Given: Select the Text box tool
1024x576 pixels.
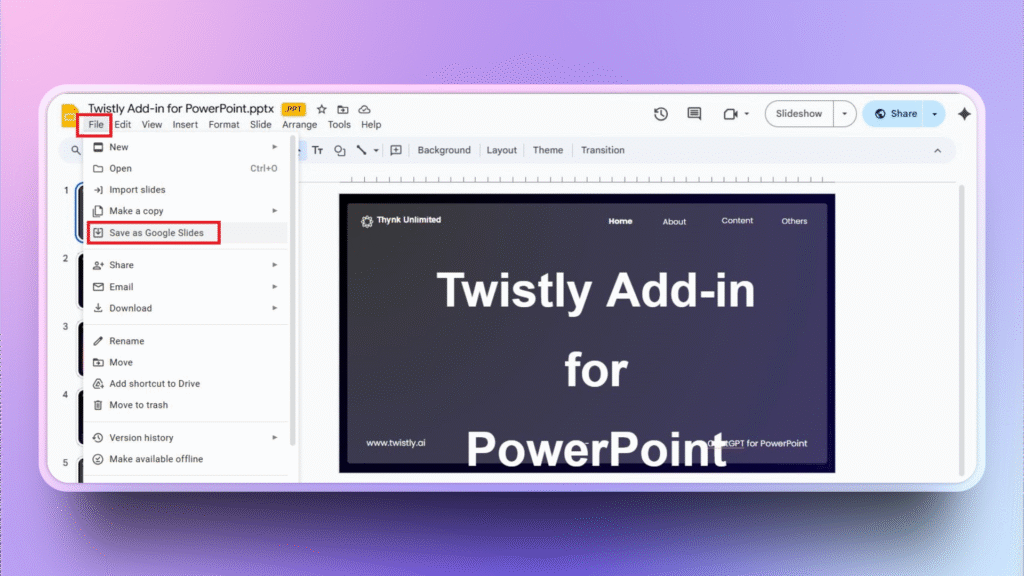Looking at the screenshot, I should coord(317,150).
